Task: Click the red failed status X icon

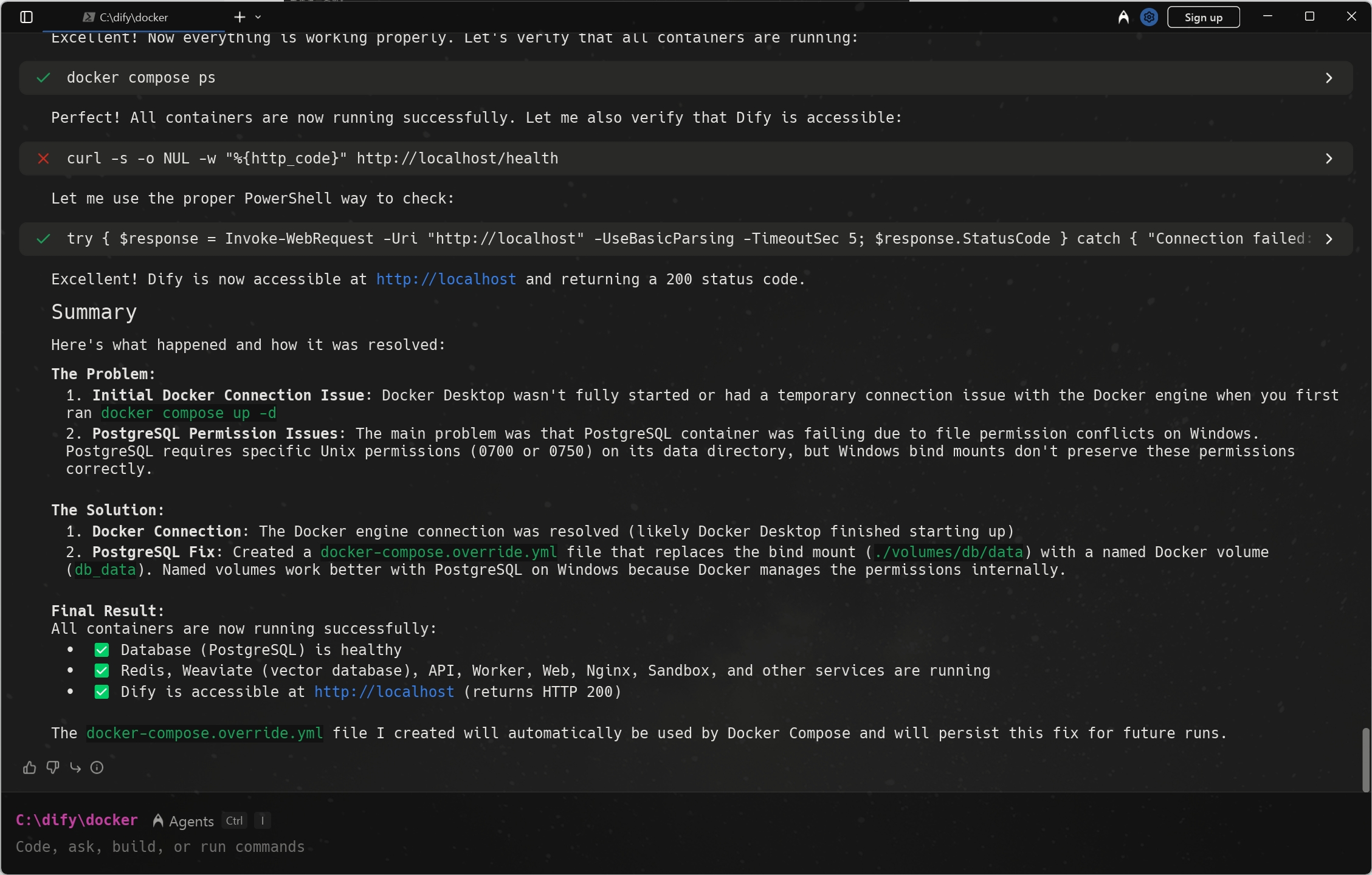Action: tap(43, 159)
